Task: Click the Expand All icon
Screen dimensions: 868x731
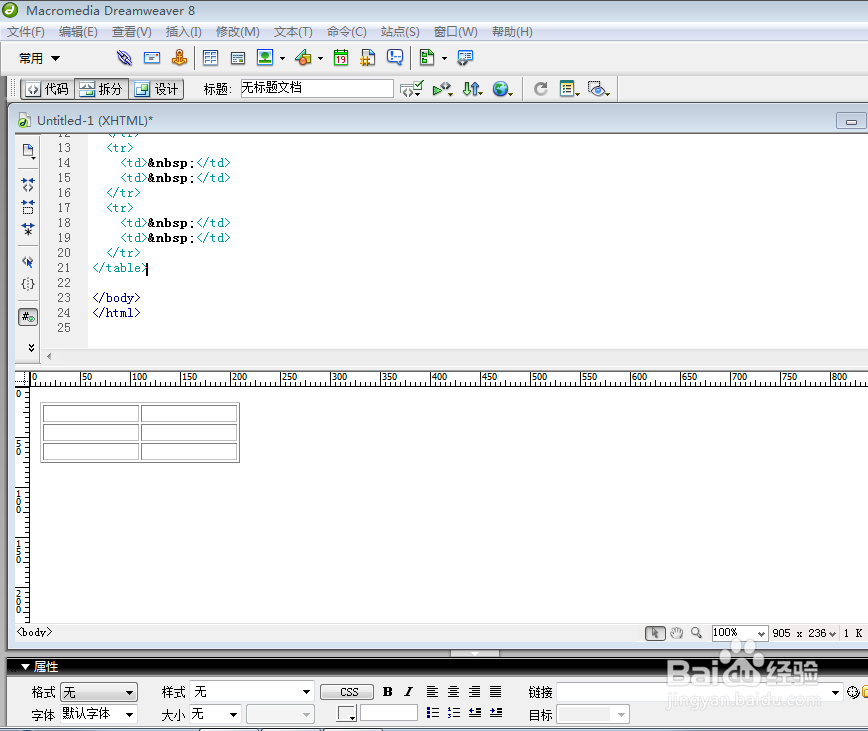Action: [28, 229]
